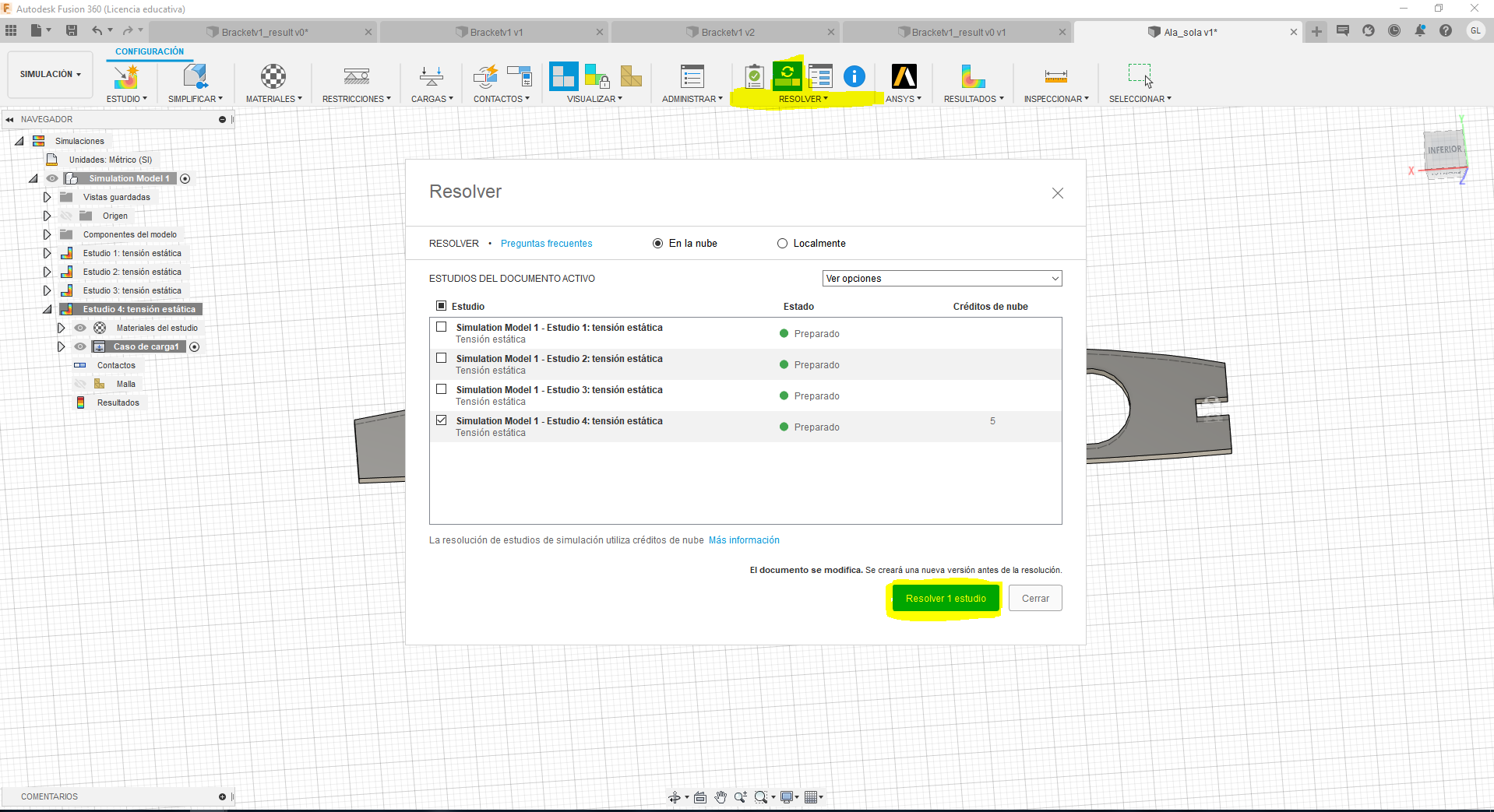Open the Administrar settings icon
The height and width of the screenshot is (812, 1494).
click(692, 76)
